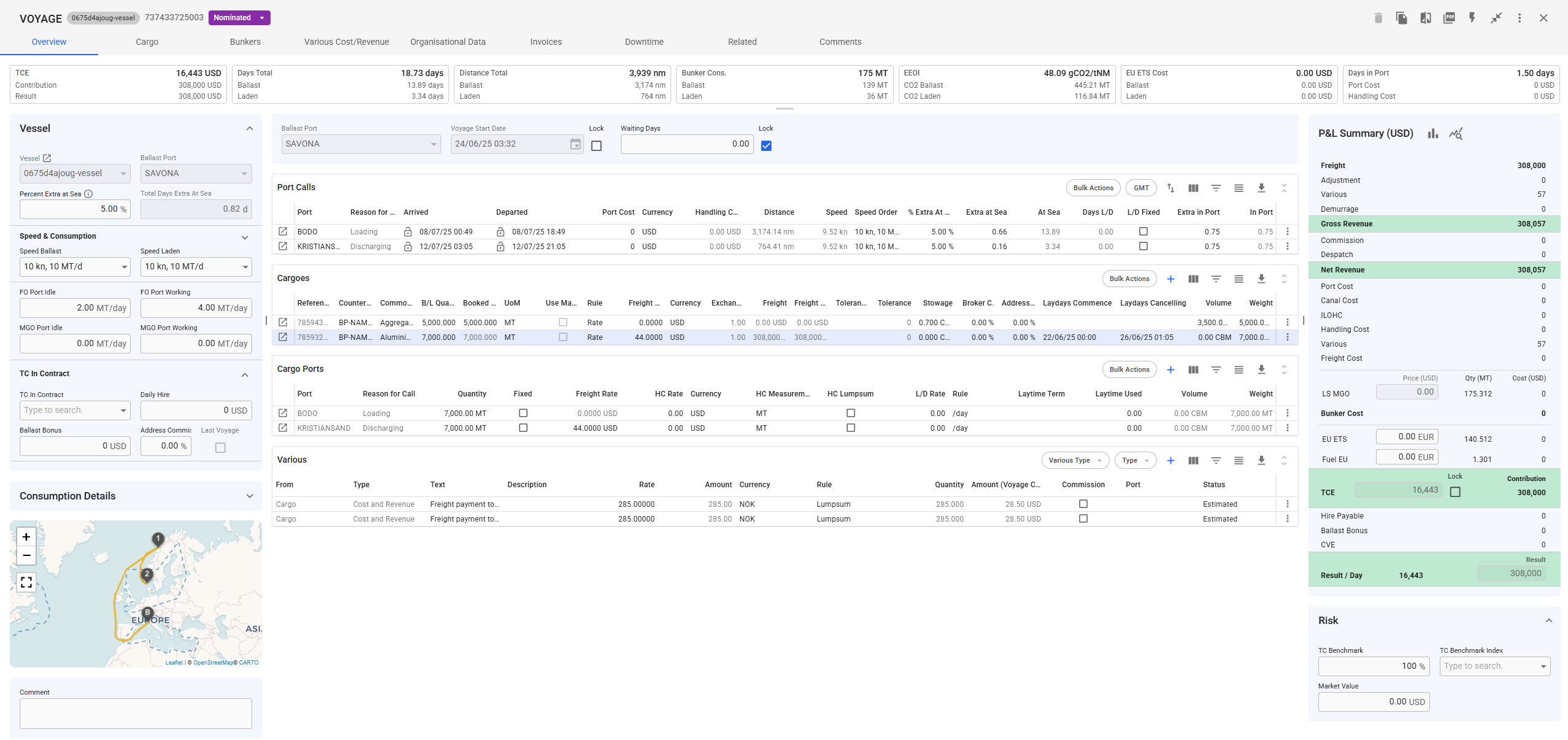Export voyage as PDF icon
Image resolution: width=1568 pixels, height=740 pixels.
pyautogui.click(x=1449, y=18)
